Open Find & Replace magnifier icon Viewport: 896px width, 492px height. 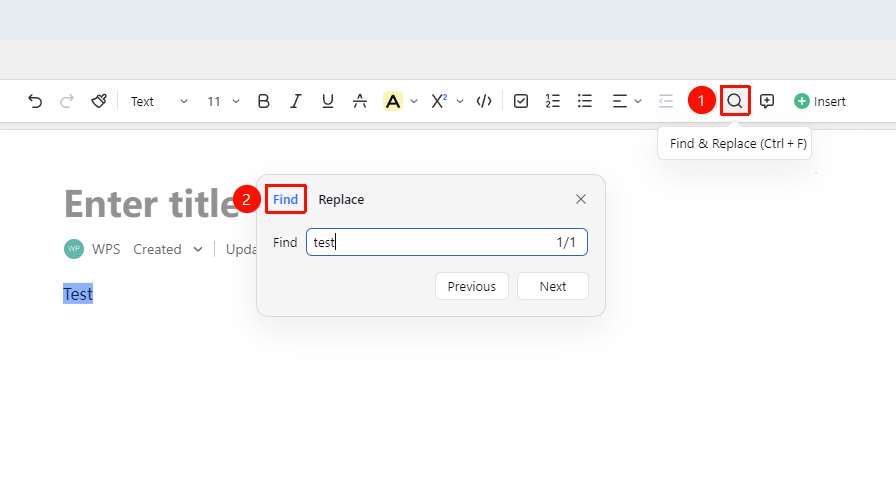point(735,101)
